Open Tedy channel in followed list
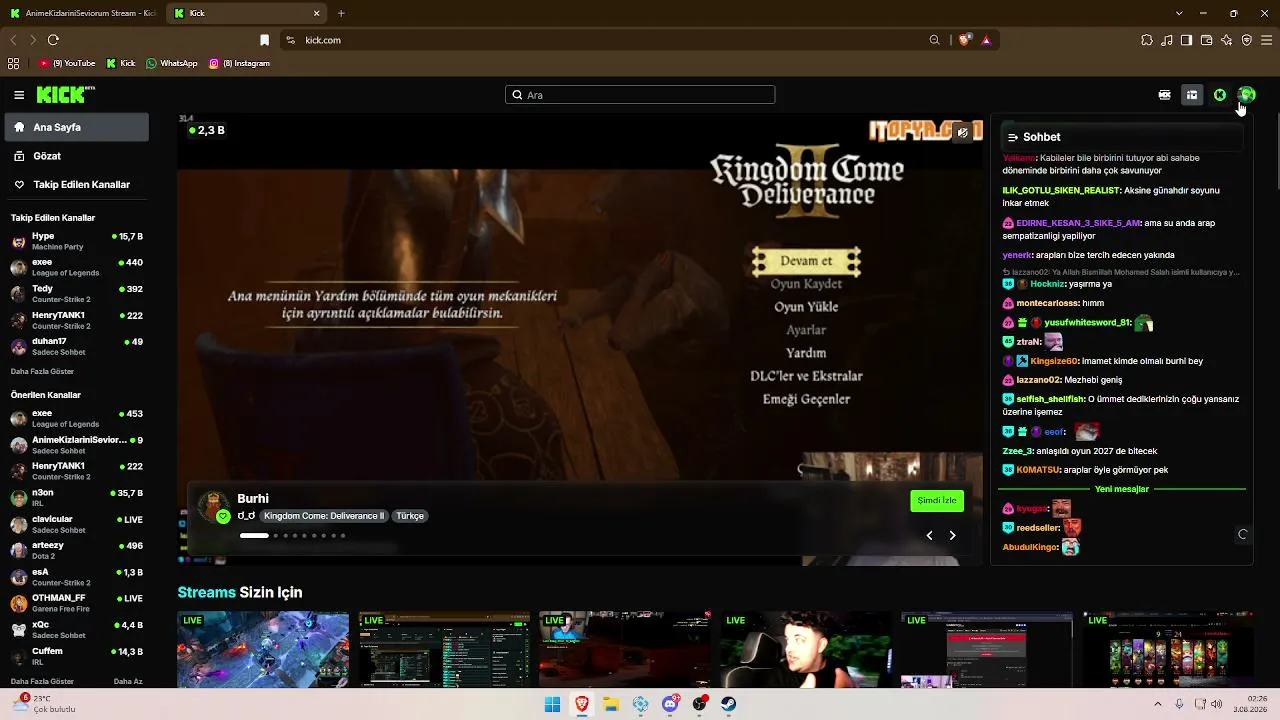 tap(76, 293)
